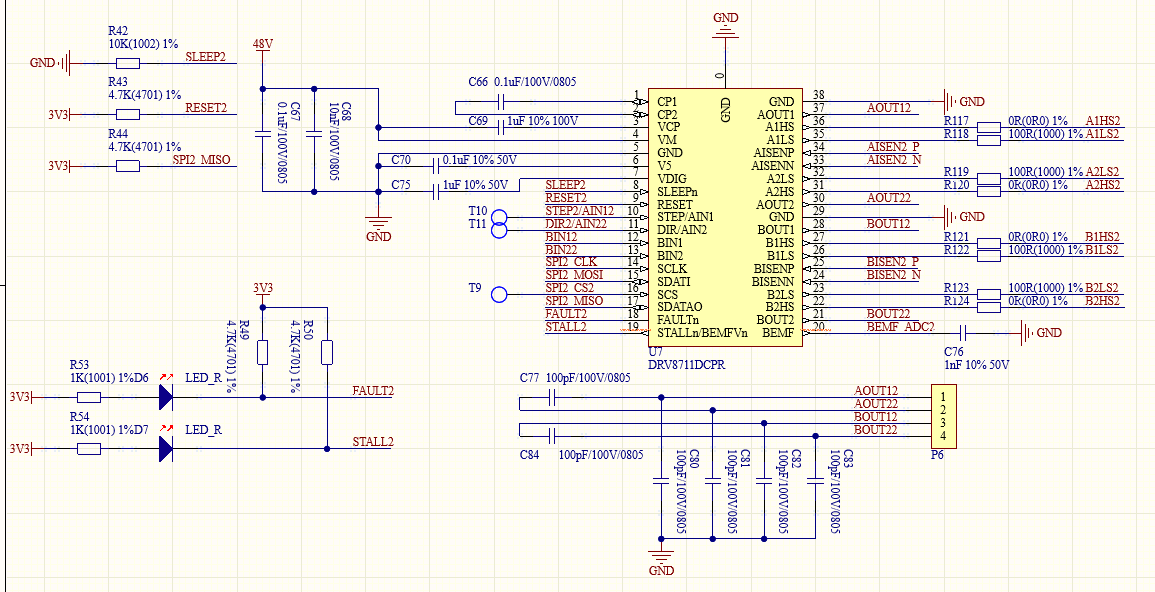This screenshot has width=1155, height=592.
Task: Select capacitor C75 symbol on VDIG line
Action: click(438, 191)
